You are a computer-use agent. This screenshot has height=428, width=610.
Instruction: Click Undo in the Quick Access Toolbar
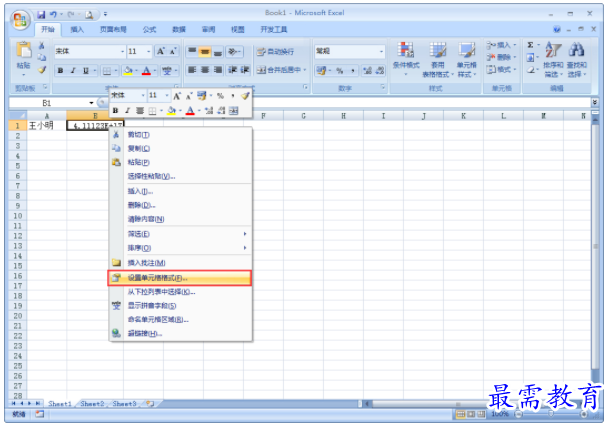coord(53,15)
